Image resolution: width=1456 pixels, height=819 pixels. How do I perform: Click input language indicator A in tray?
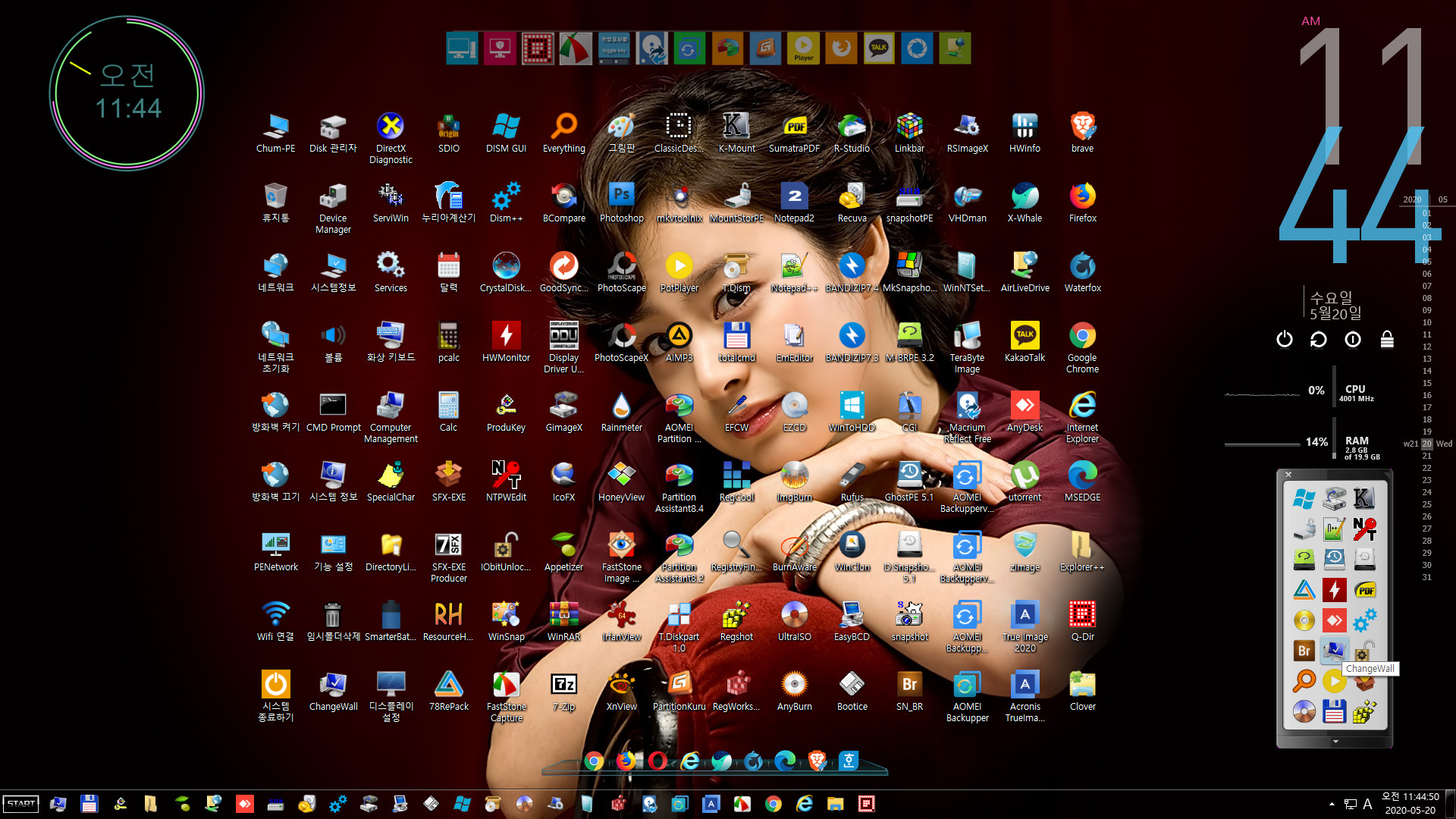[x=1367, y=804]
